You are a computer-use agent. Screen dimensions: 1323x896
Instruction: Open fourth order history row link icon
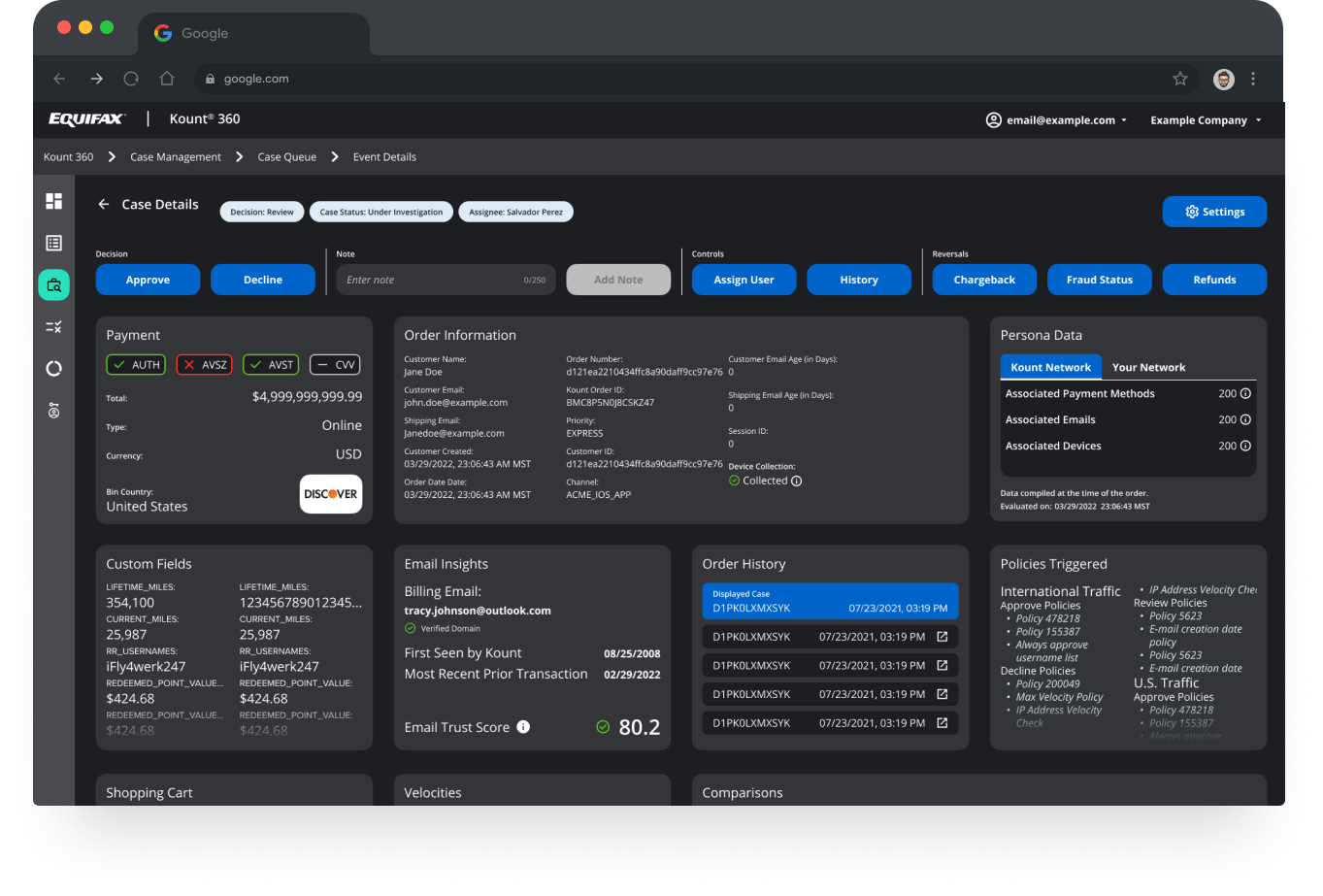coord(942,694)
